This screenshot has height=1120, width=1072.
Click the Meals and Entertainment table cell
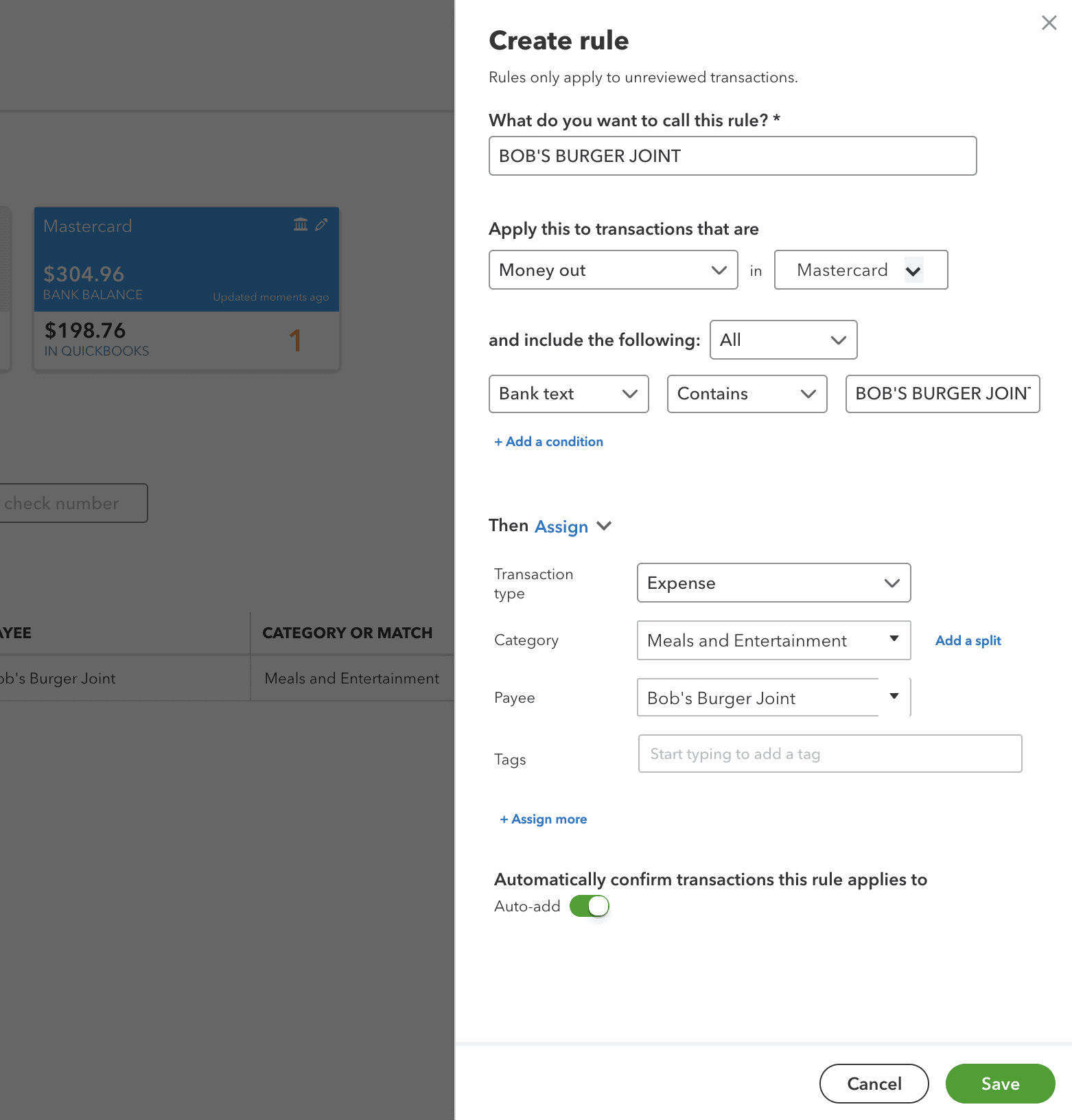click(351, 678)
